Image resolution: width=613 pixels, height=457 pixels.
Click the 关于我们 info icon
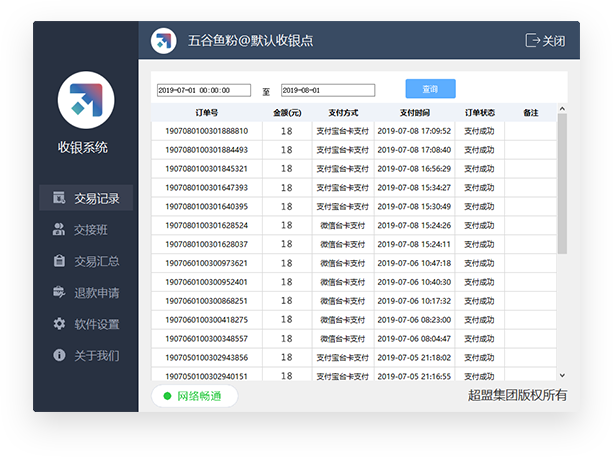click(59, 355)
